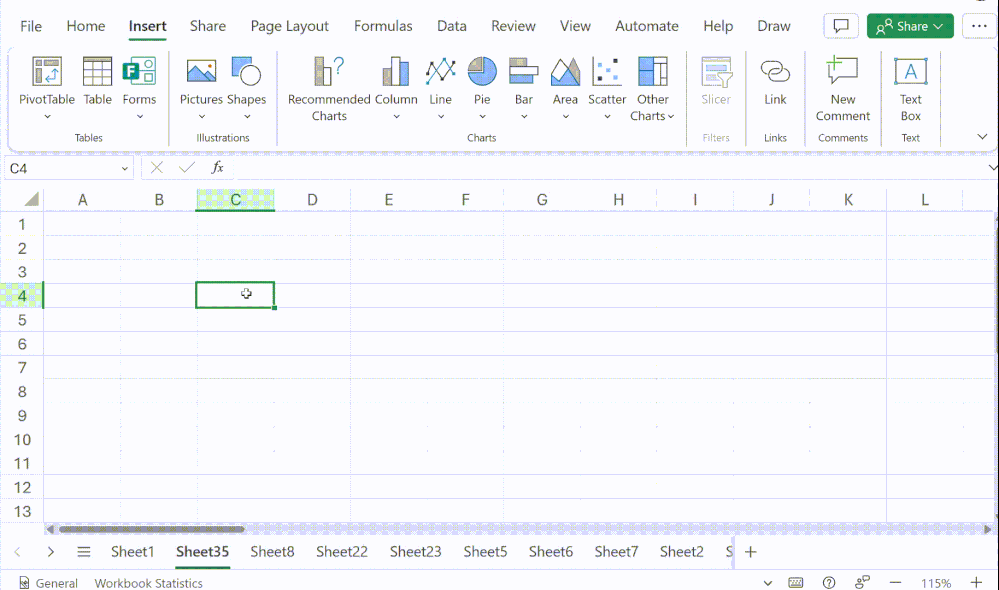Viewport: 999px width, 590px height.
Task: Insert a PivotTable
Action: point(47,82)
